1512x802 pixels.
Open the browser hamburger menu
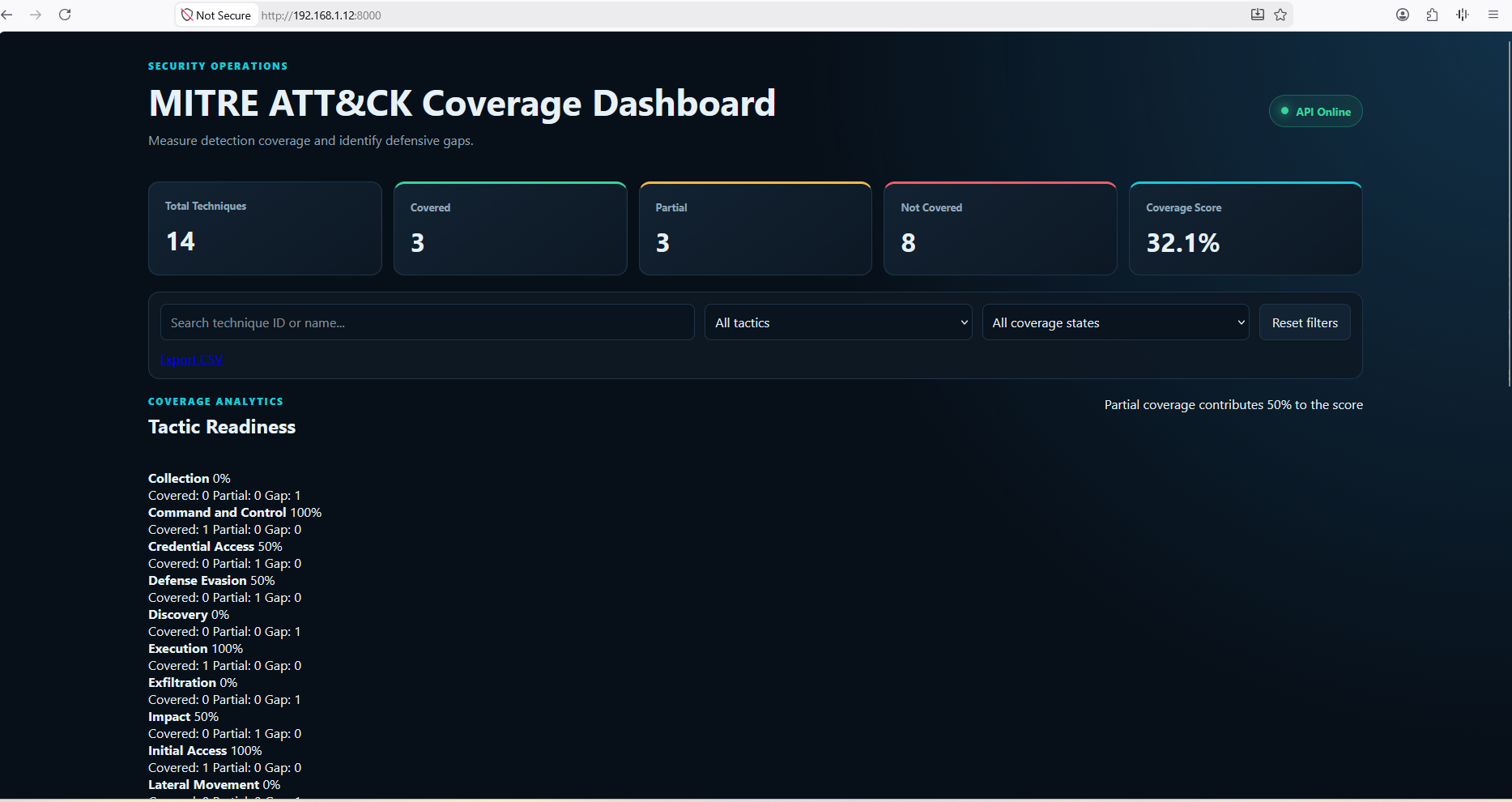coord(1493,15)
